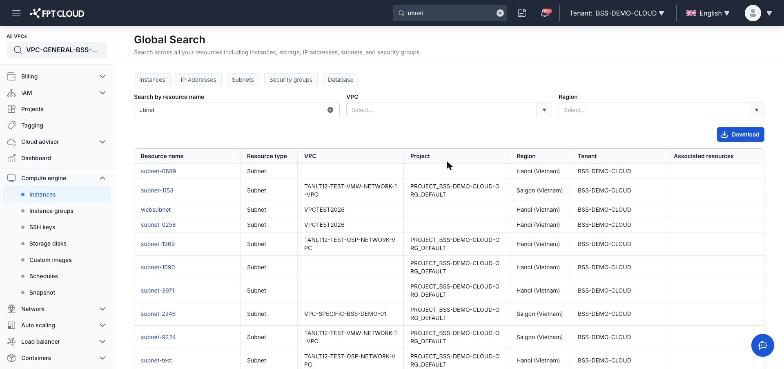Open Custom images in the sidebar

50,260
